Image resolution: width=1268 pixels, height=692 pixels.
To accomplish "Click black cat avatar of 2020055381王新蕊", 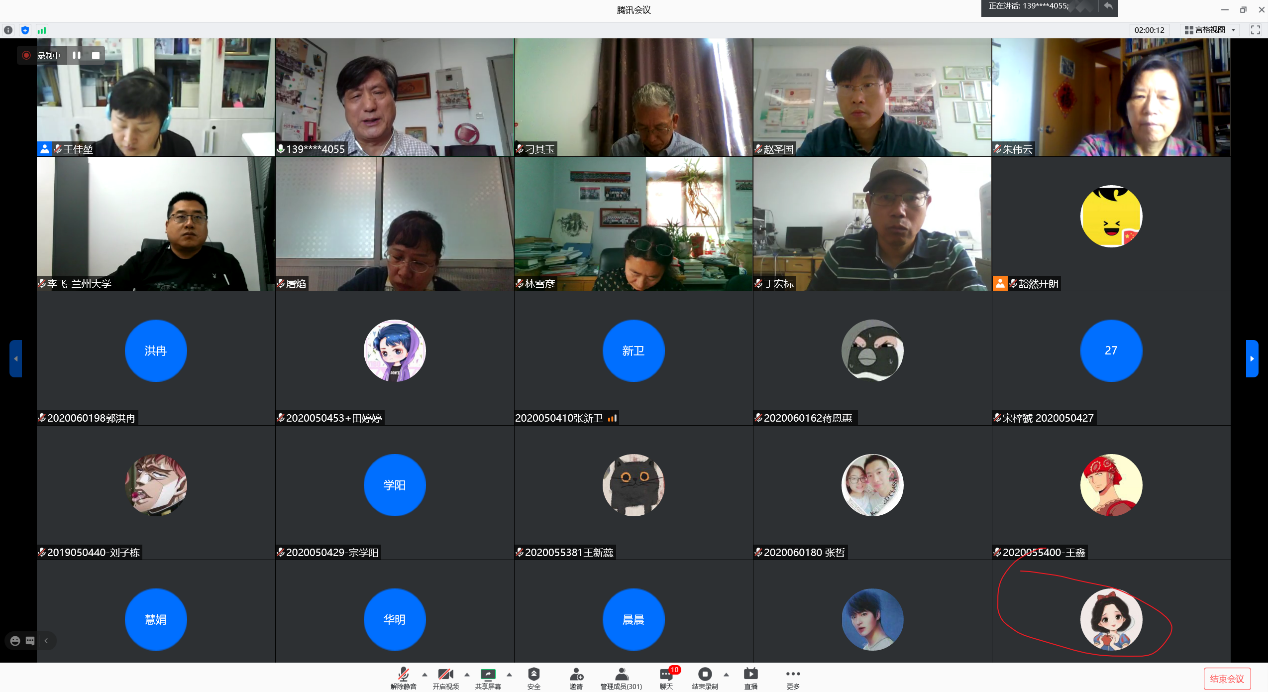I will [x=633, y=485].
